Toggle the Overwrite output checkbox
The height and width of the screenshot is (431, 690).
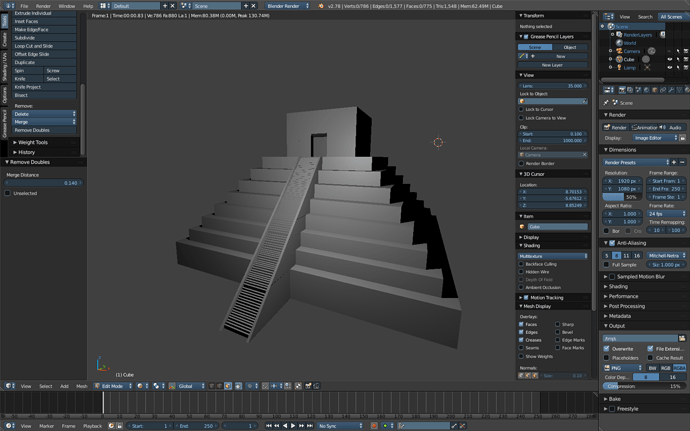pos(607,349)
